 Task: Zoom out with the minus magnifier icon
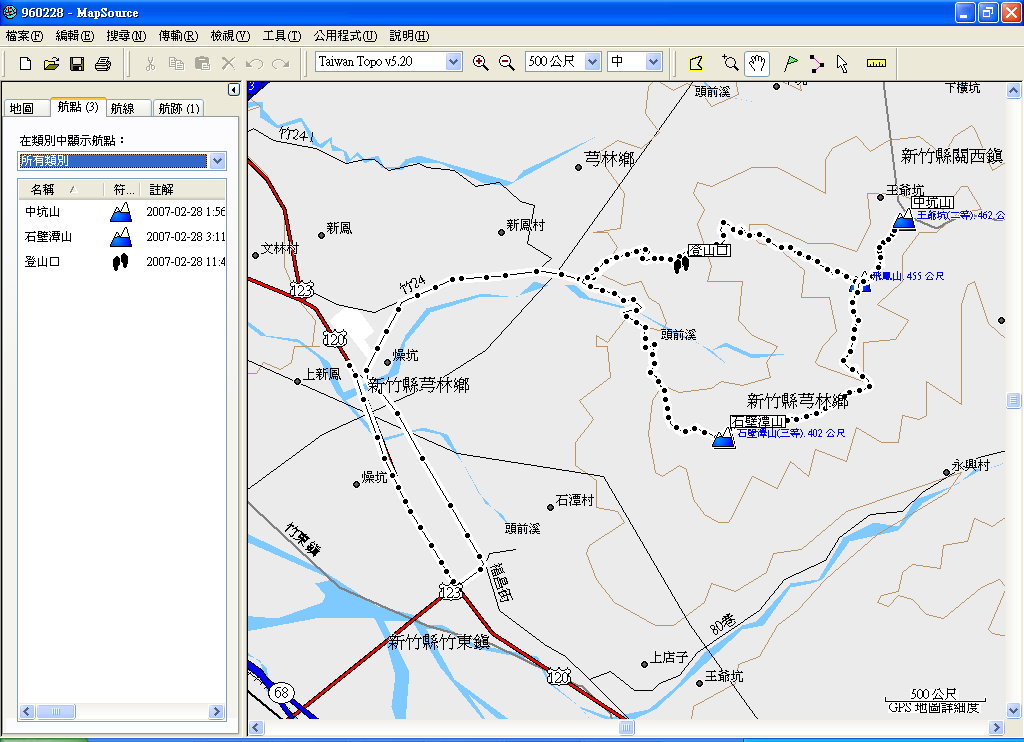point(507,63)
